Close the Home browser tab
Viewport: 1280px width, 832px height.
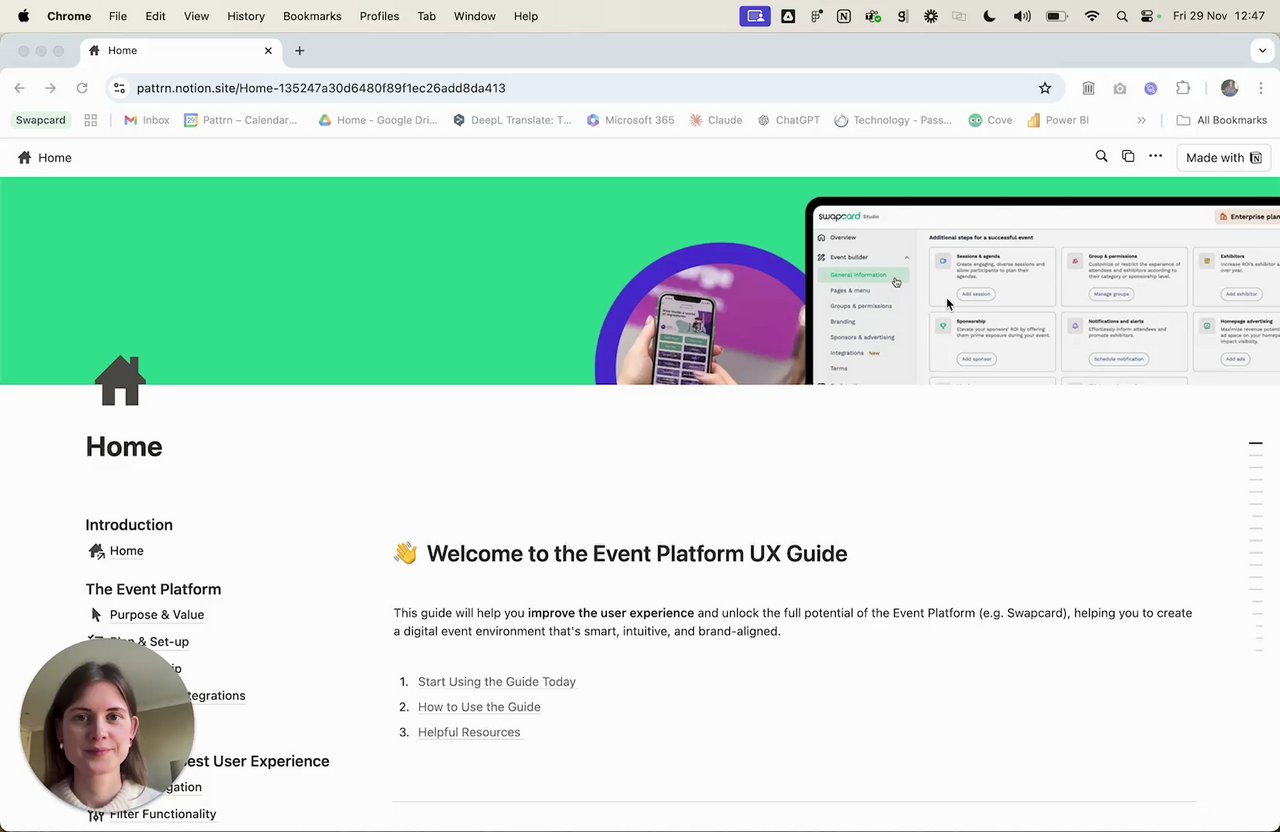pos(268,50)
